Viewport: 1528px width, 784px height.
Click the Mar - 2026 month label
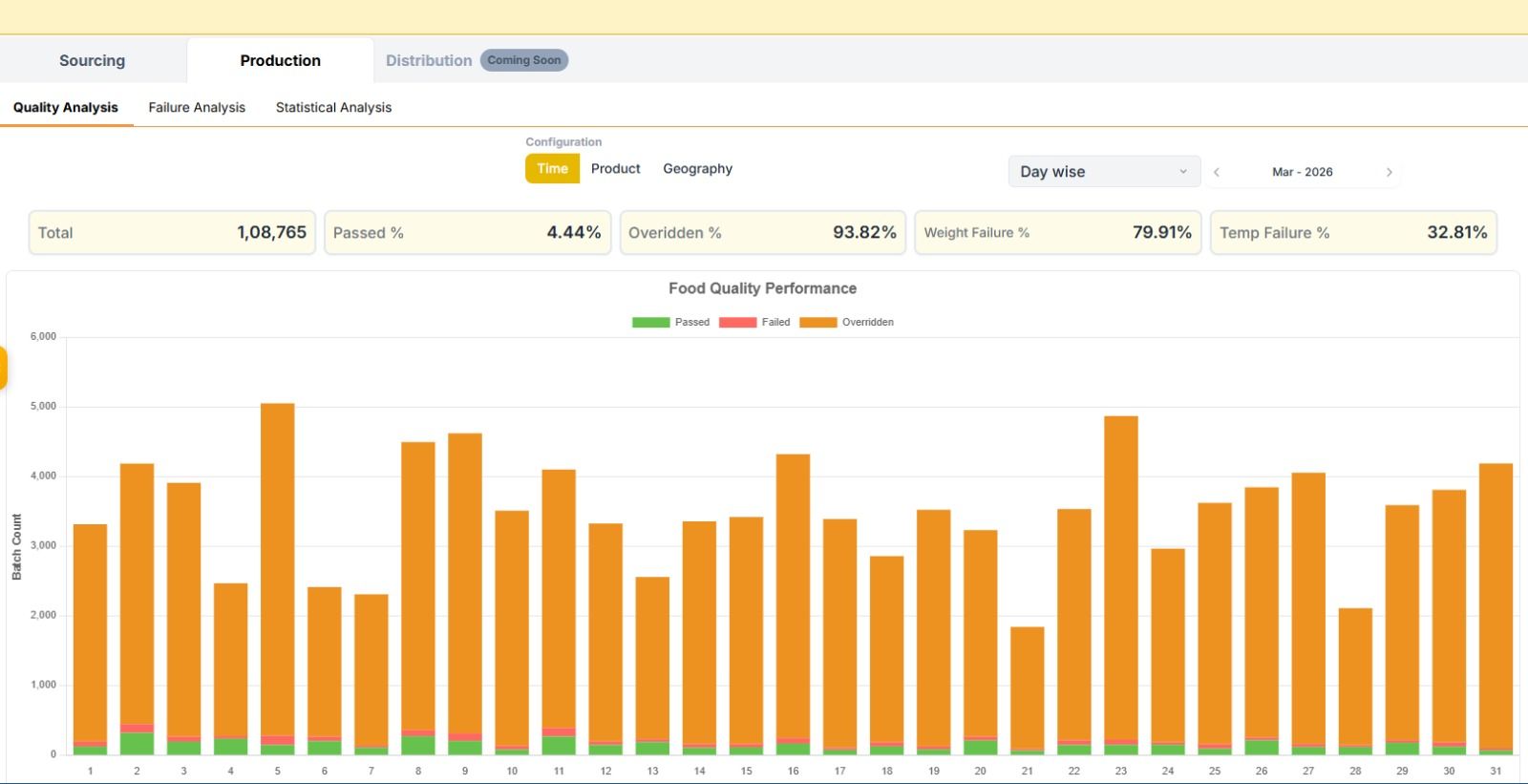point(1302,172)
